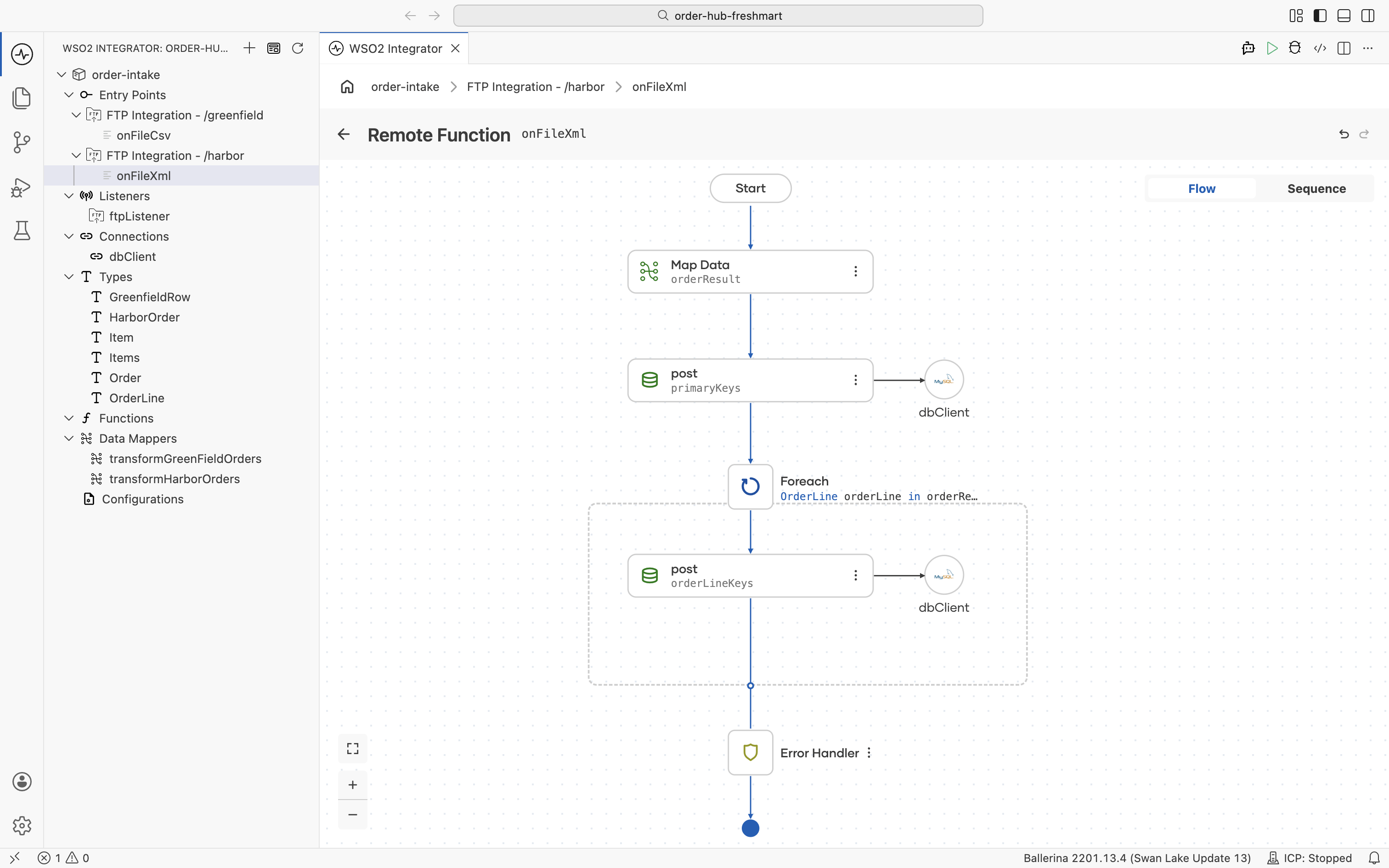Screen dimensions: 1389x868
Task: Click the order-hub-freshmart search field
Action: 717,16
